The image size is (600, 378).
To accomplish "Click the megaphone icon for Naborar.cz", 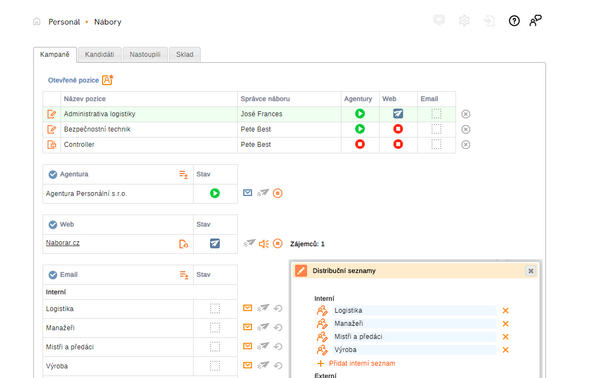I will click(264, 244).
